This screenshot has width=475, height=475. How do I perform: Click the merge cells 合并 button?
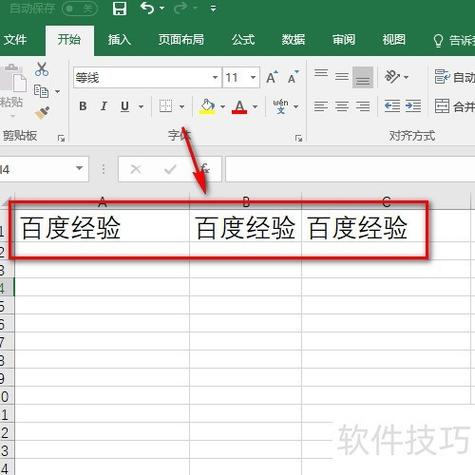(x=455, y=106)
